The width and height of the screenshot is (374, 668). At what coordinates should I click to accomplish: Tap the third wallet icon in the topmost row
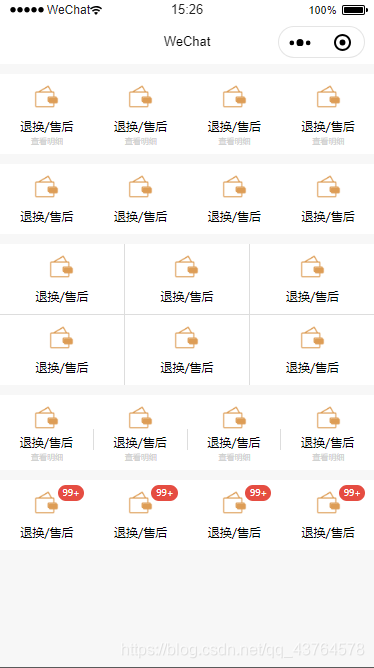pyautogui.click(x=234, y=97)
